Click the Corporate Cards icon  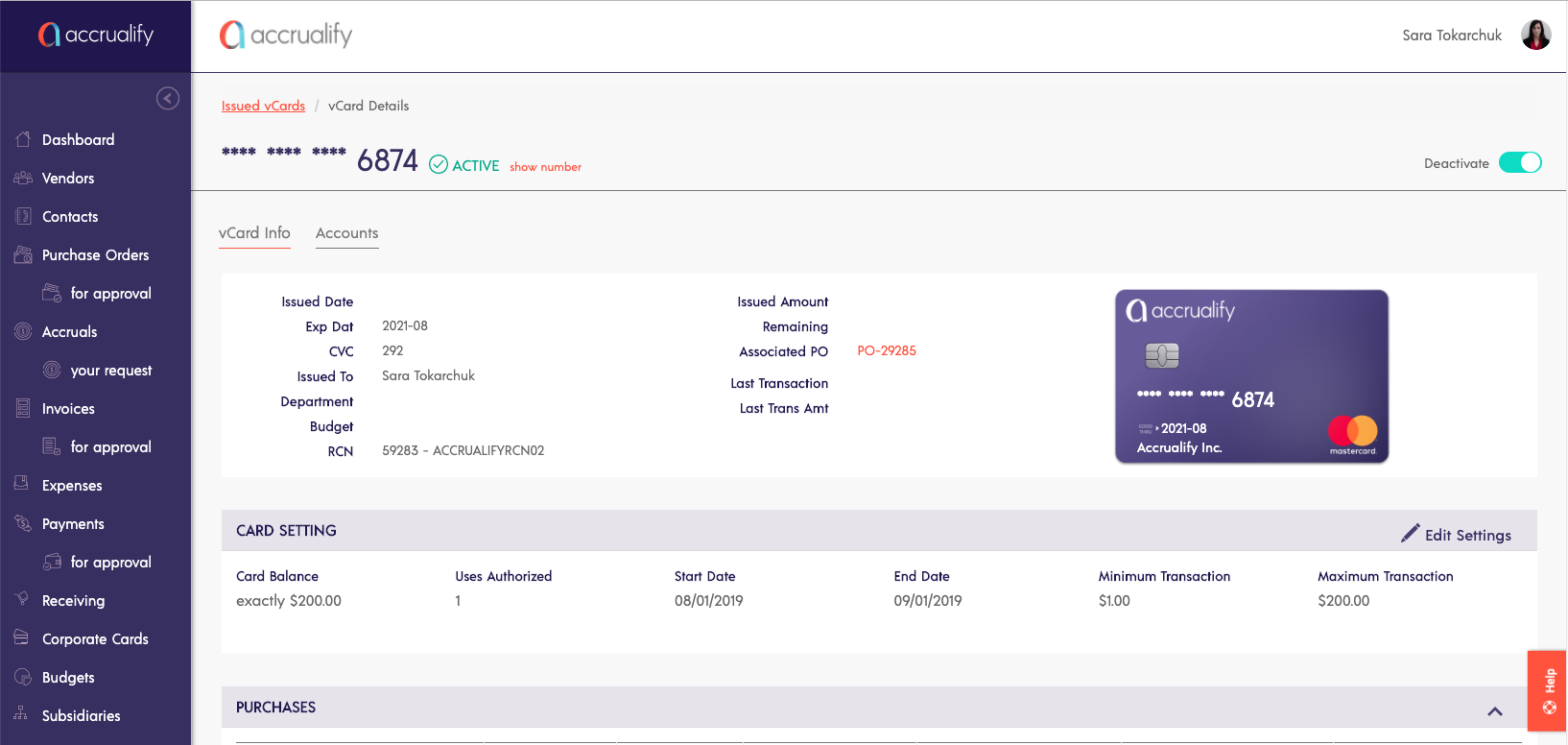coord(21,637)
